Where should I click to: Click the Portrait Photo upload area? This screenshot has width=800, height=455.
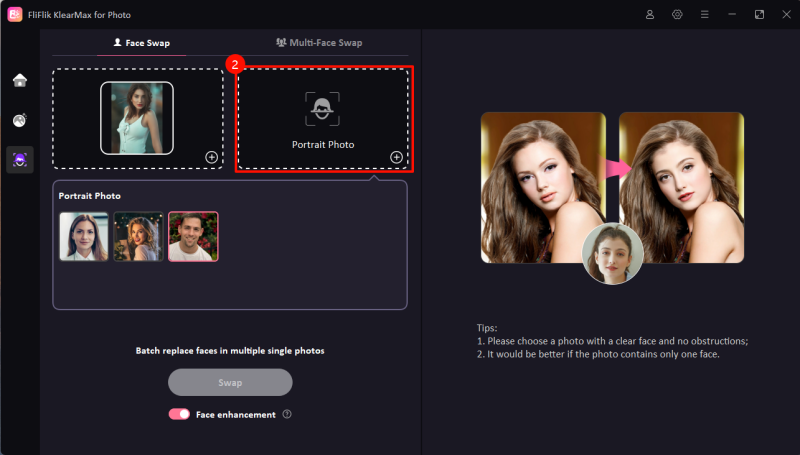[323, 118]
